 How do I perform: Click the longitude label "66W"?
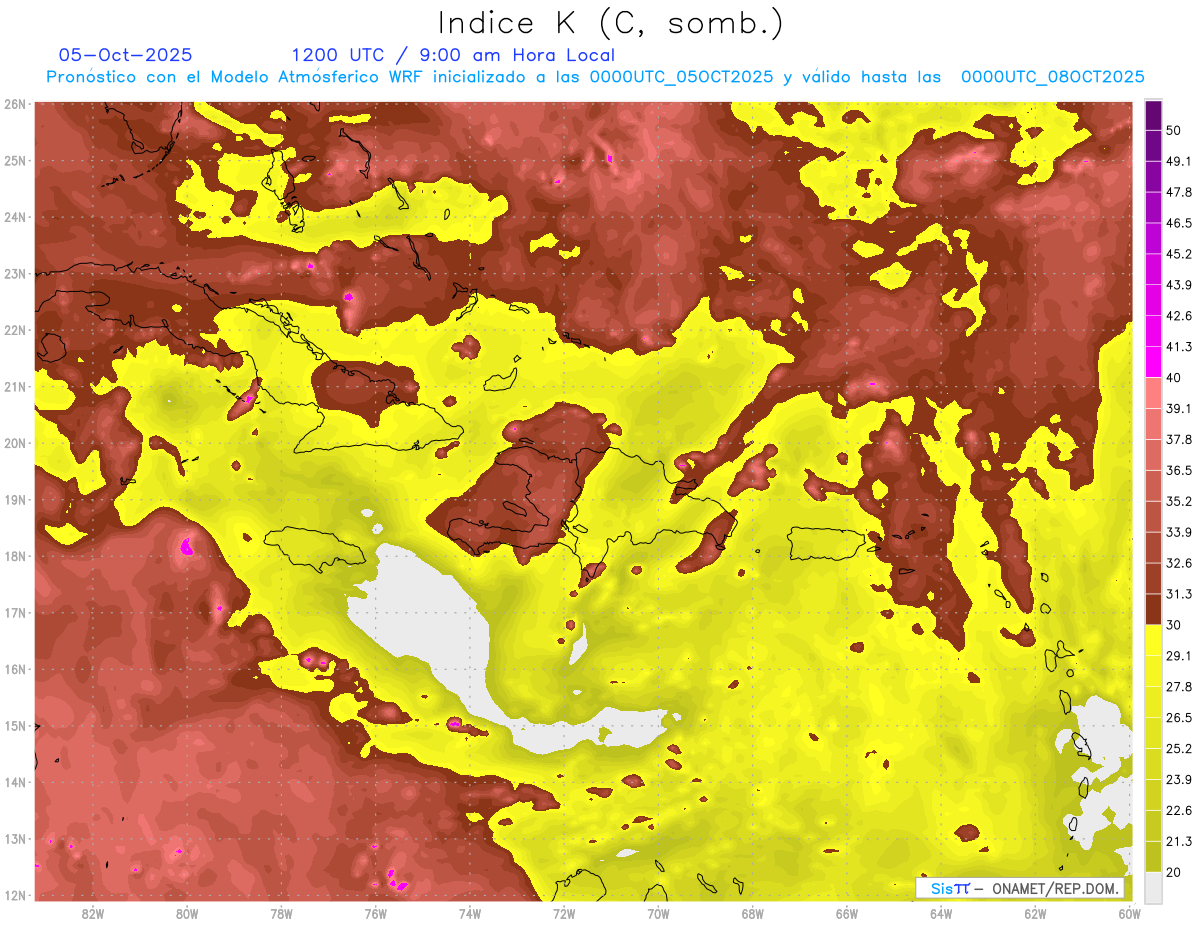pyautogui.click(x=847, y=914)
